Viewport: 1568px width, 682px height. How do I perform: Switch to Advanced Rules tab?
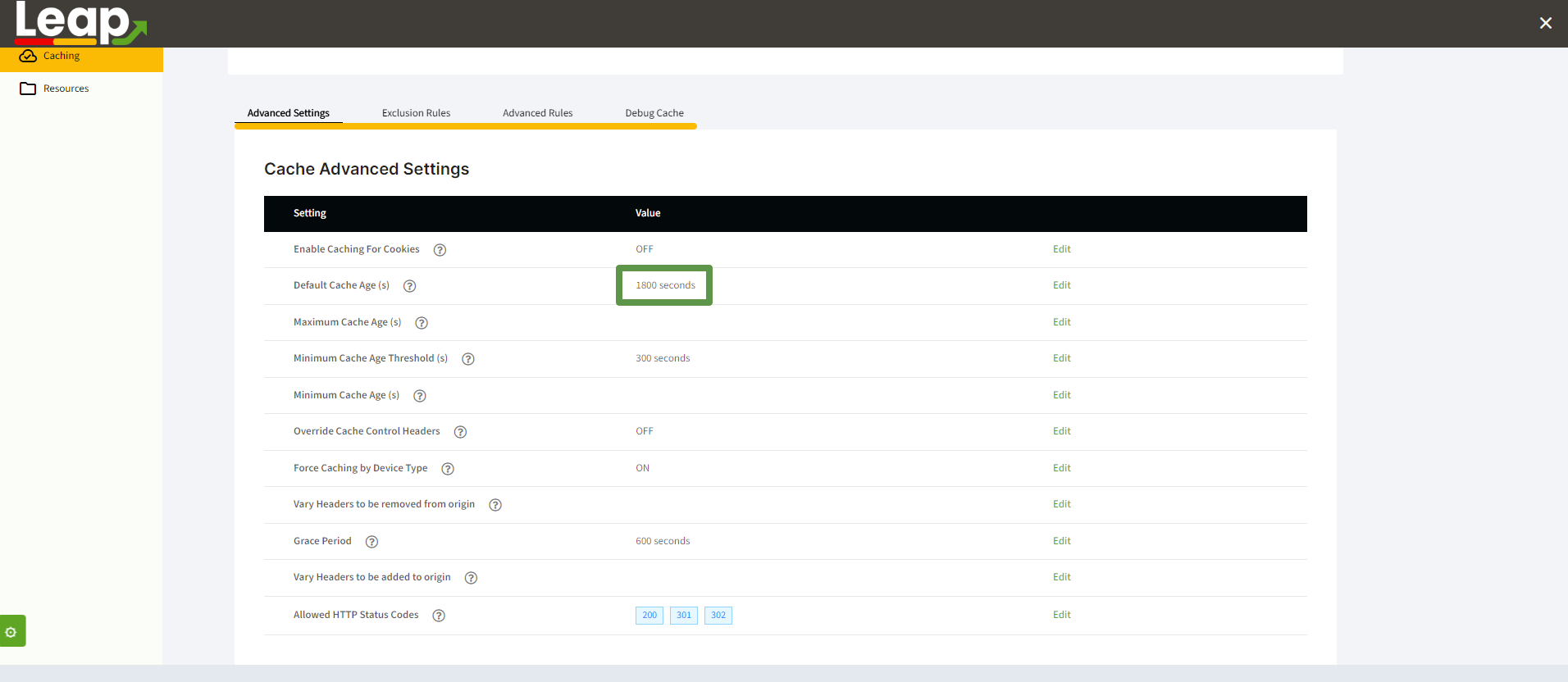click(537, 113)
